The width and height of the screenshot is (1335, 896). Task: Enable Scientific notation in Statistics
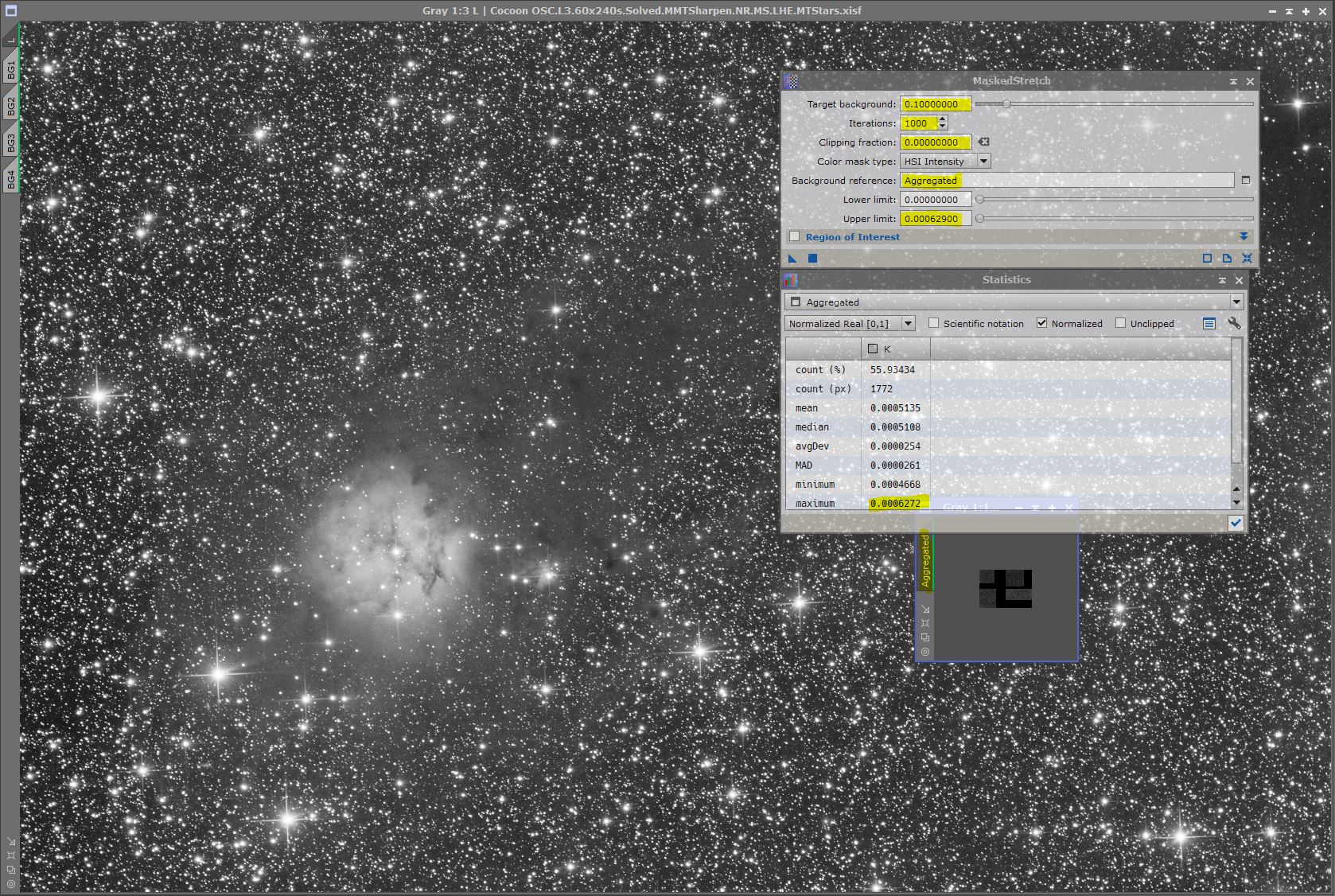(934, 323)
